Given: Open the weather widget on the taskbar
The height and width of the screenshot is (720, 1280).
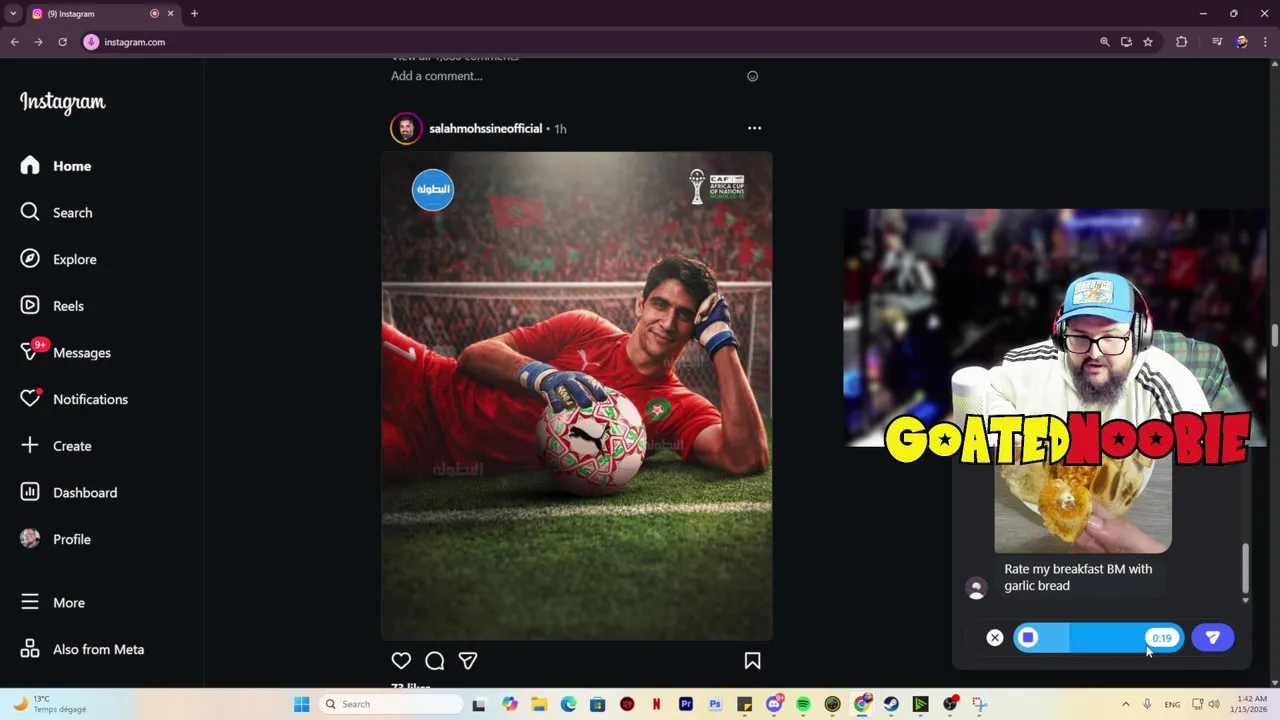Looking at the screenshot, I should [48, 704].
